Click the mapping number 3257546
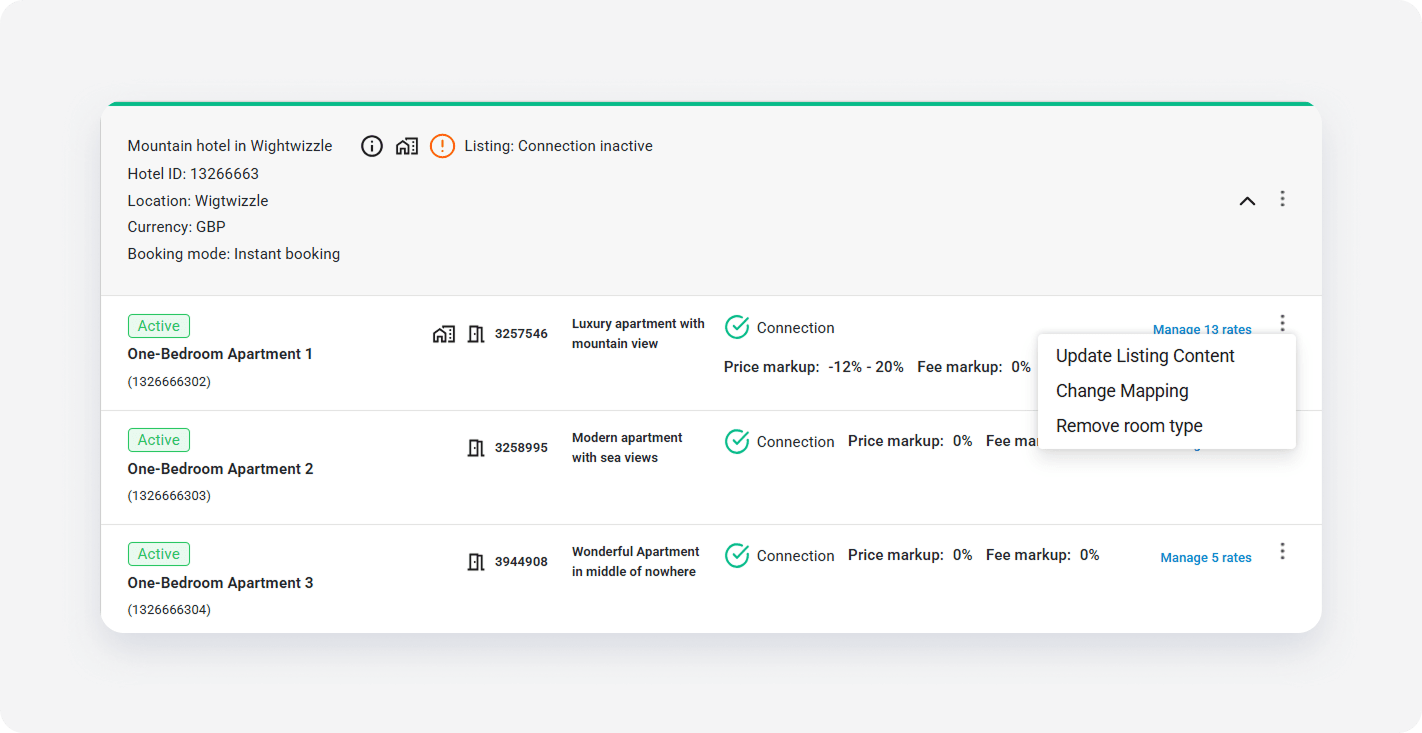Viewport: 1422px width, 733px height. coord(521,334)
